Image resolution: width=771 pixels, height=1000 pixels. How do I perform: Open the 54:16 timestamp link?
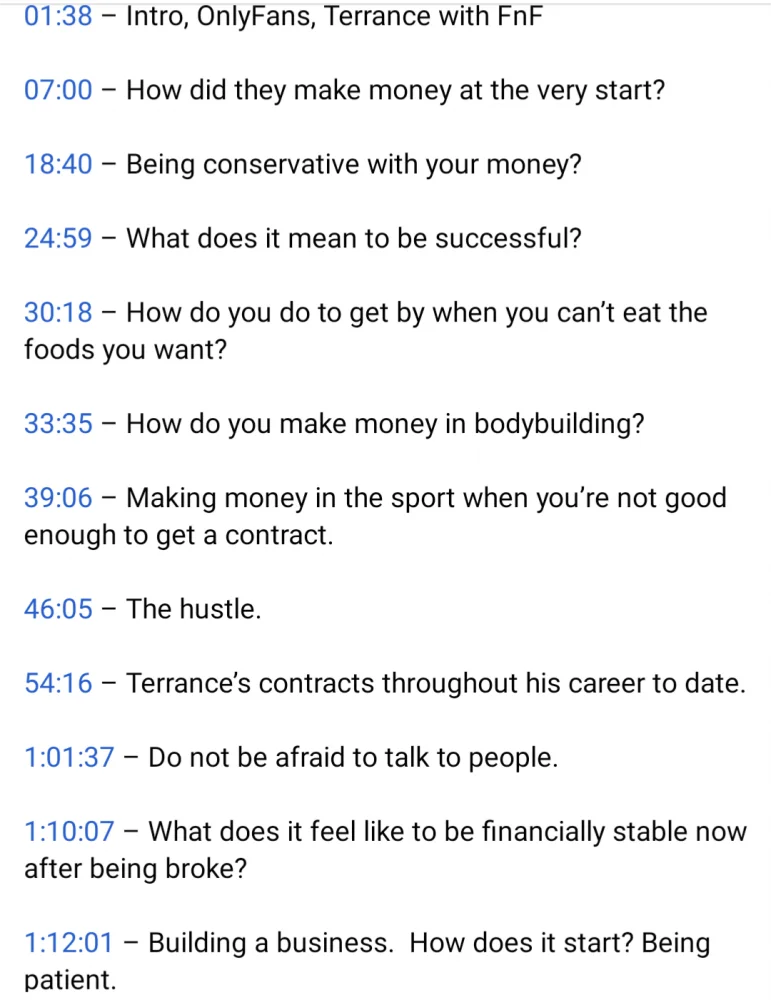pyautogui.click(x=58, y=684)
